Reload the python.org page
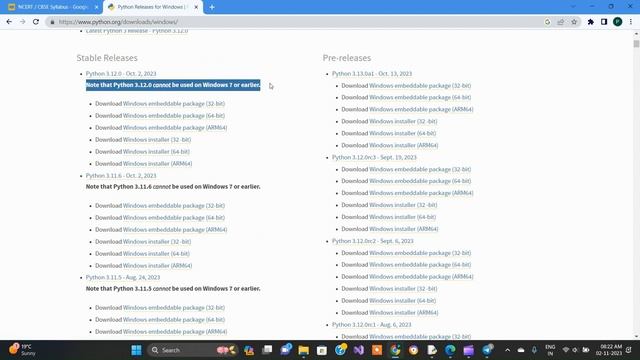The image size is (640, 360). 36,22
